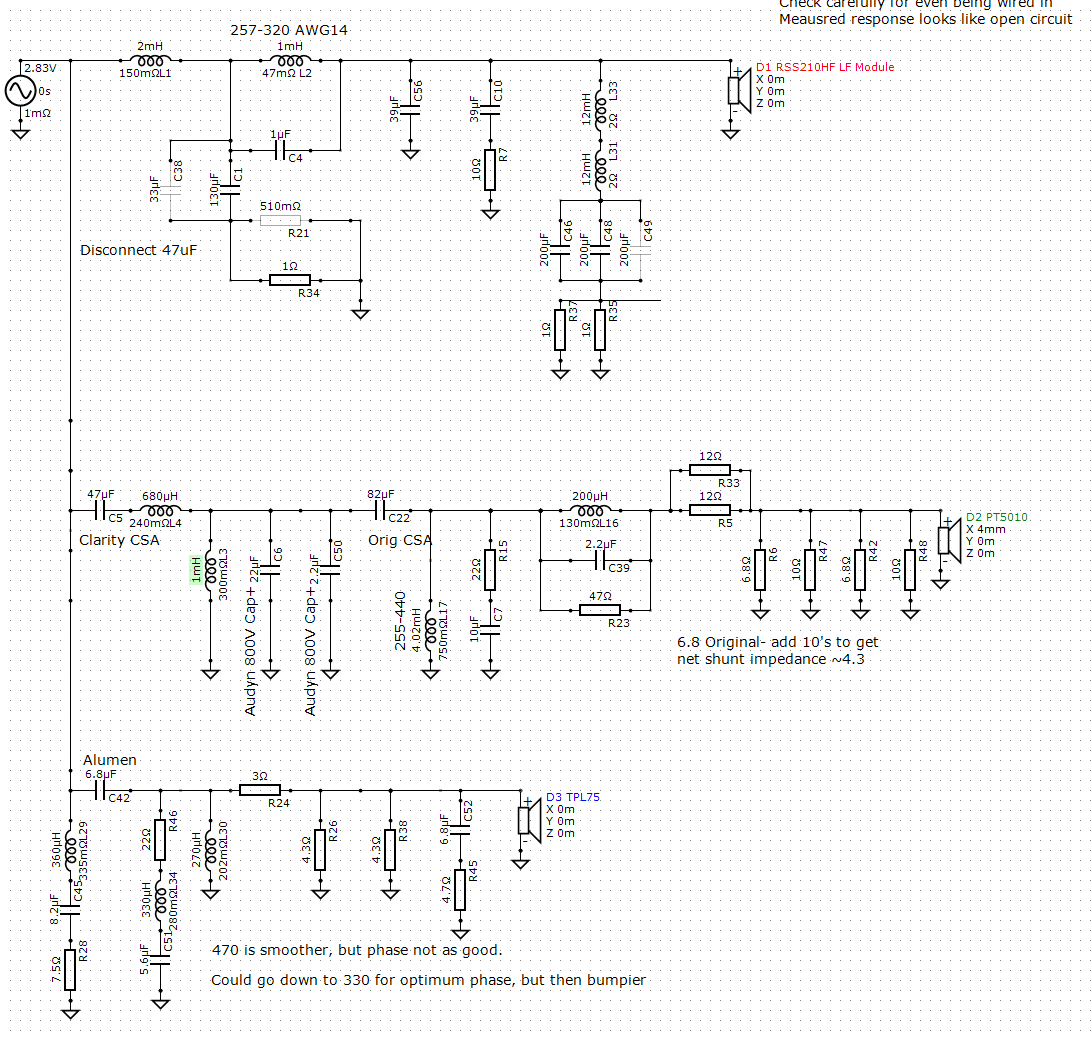Select the 6.8Ω resistor R6
This screenshot has height=1038, width=1092.
point(760,570)
